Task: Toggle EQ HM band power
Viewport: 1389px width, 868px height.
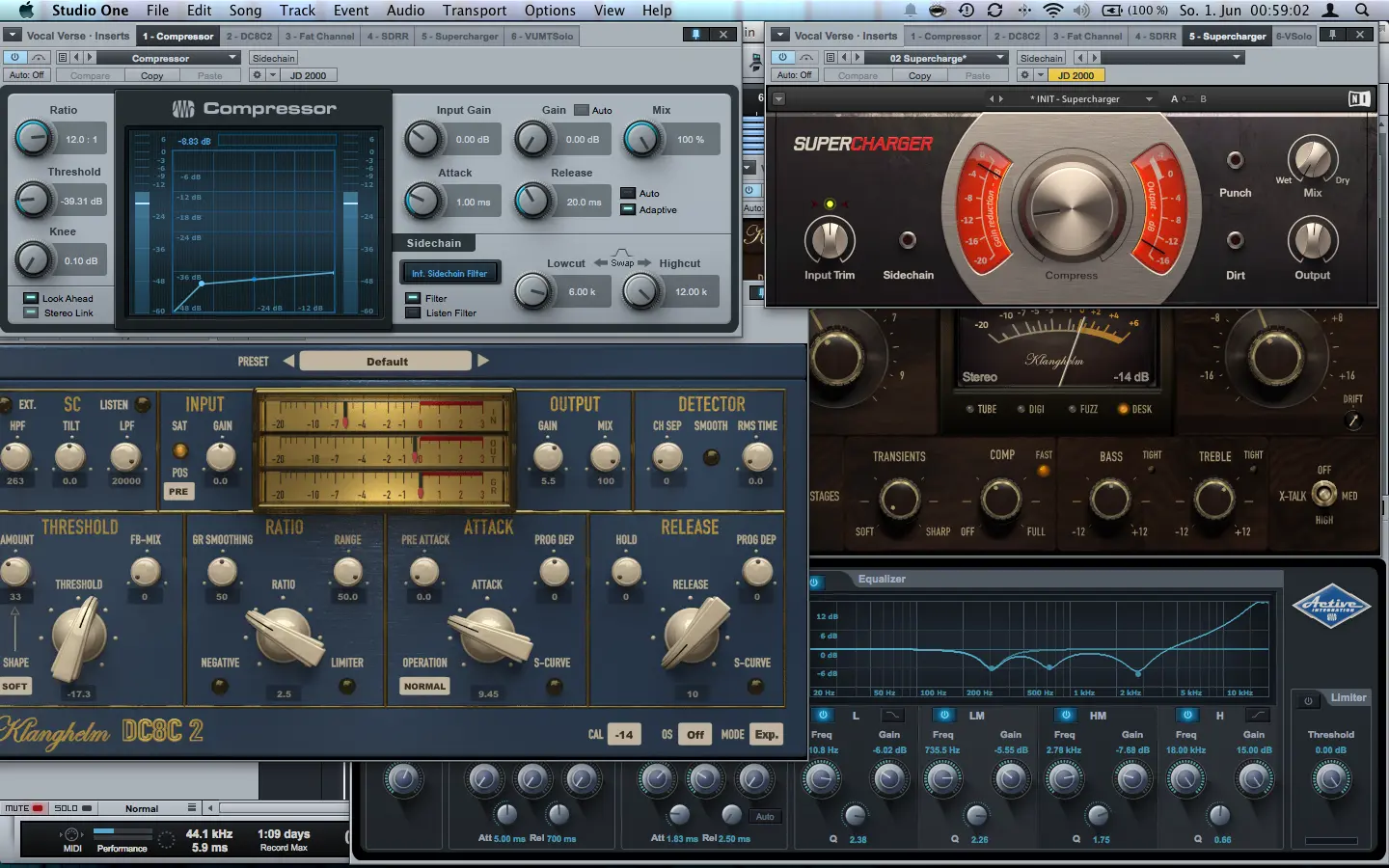Action: 1066,715
